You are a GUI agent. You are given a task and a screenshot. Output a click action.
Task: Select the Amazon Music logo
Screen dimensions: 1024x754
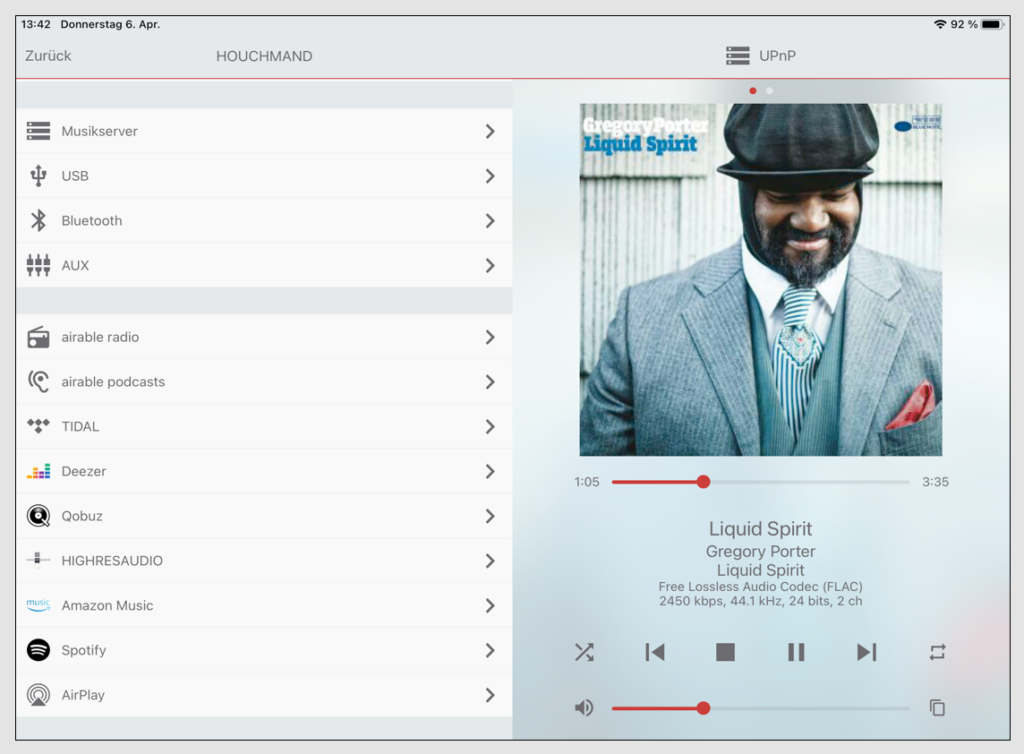coord(39,605)
